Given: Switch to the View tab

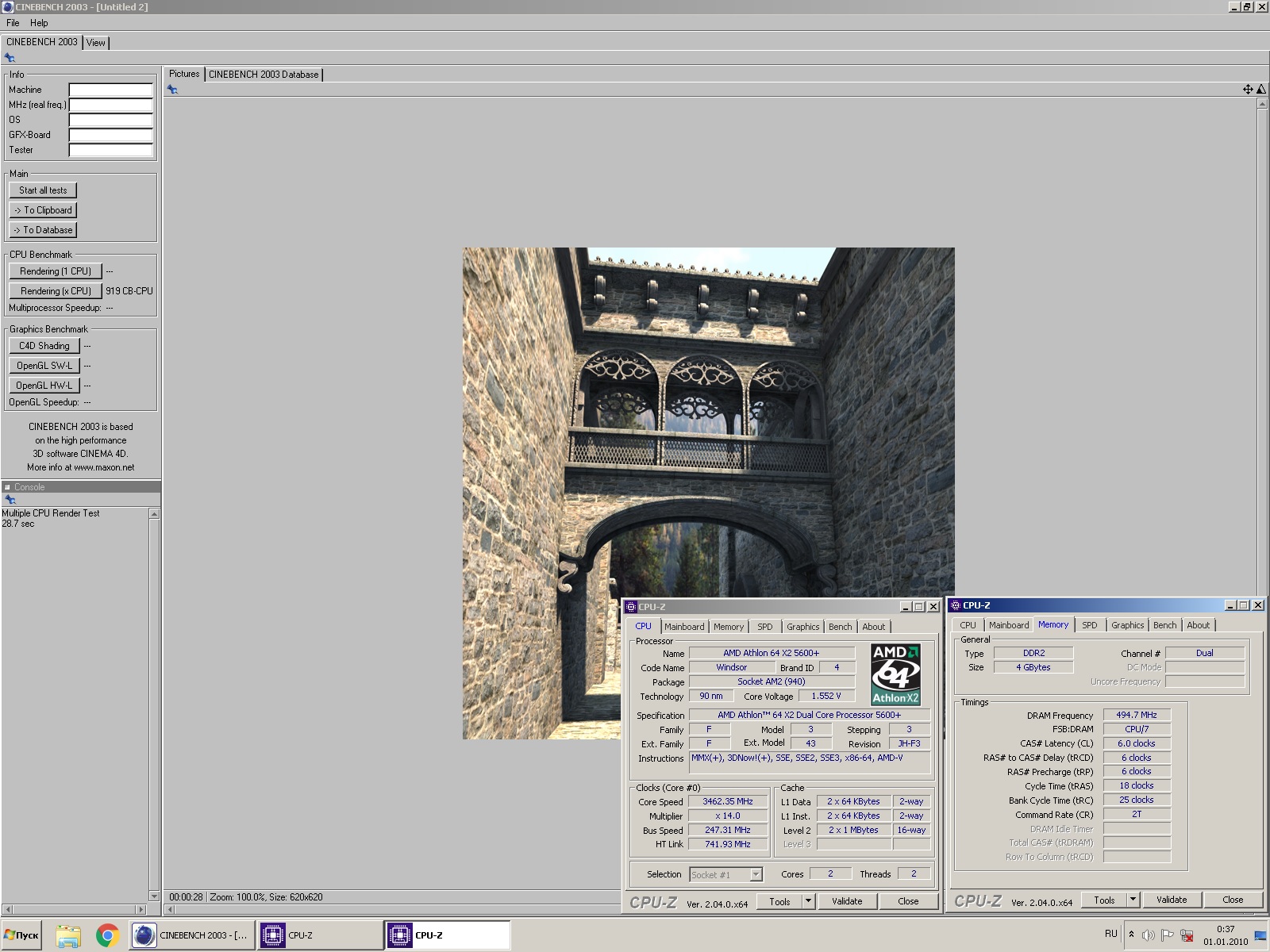Looking at the screenshot, I should tap(96, 43).
